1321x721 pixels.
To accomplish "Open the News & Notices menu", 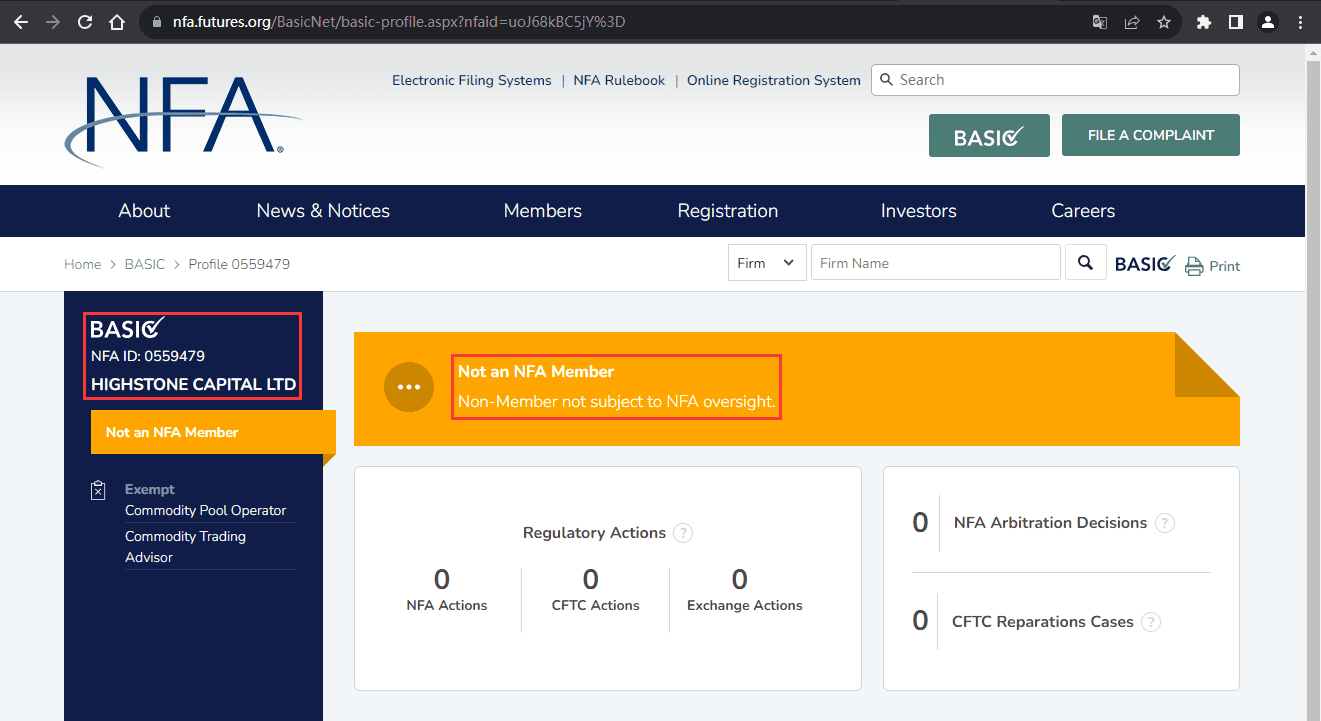I will point(323,211).
